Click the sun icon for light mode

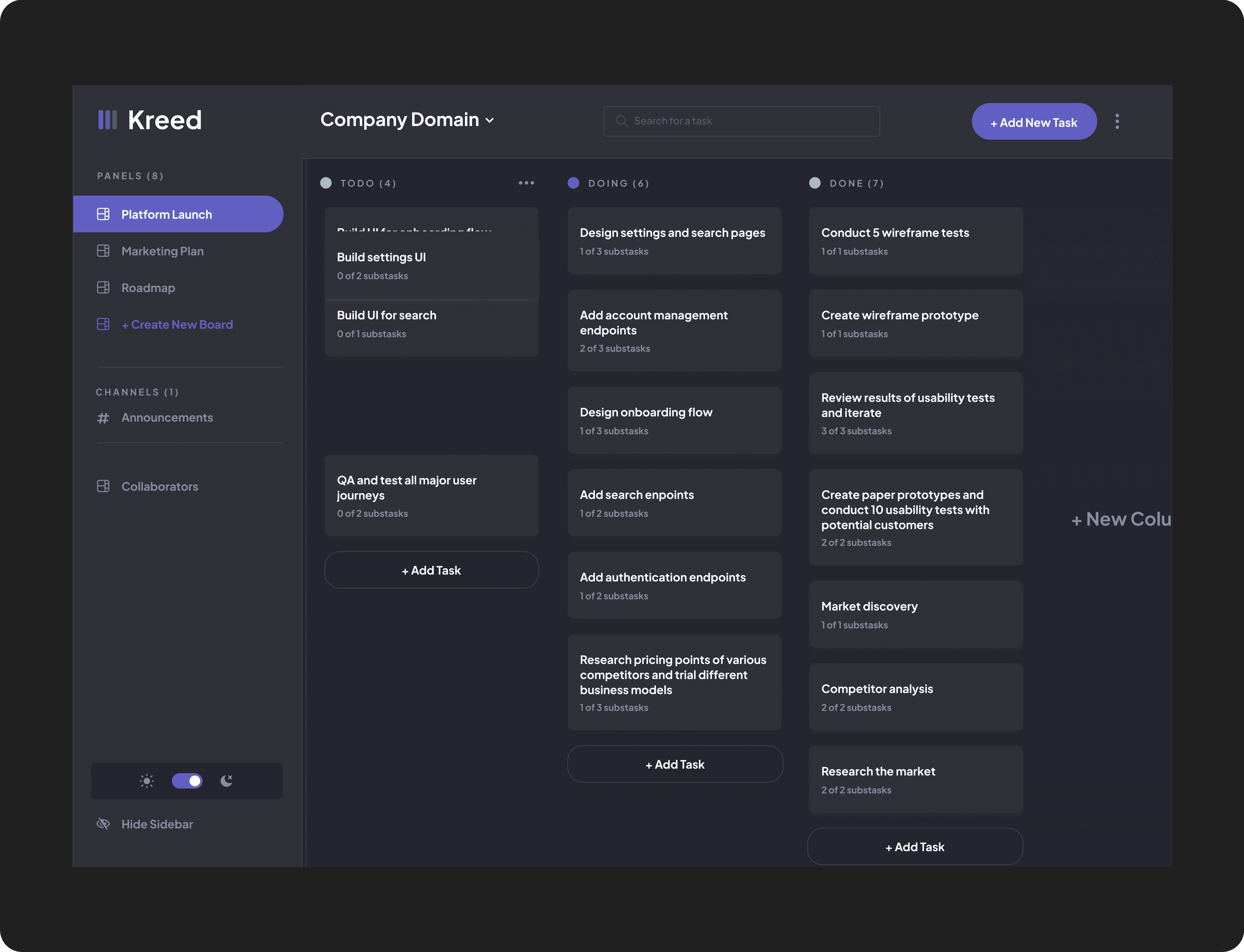point(146,781)
